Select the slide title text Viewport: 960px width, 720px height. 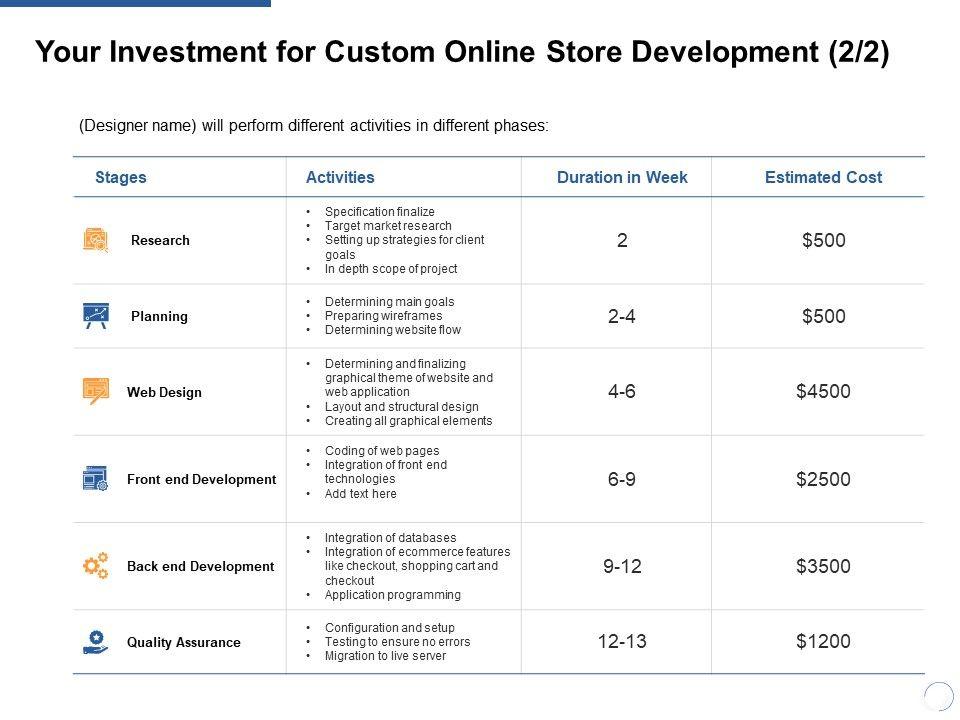point(461,52)
